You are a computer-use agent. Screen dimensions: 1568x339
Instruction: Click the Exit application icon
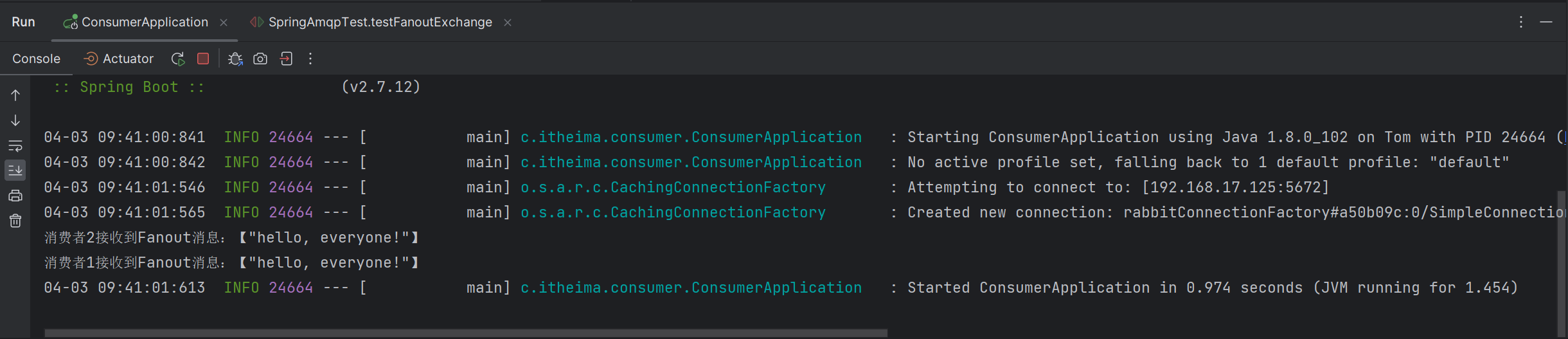tap(287, 59)
